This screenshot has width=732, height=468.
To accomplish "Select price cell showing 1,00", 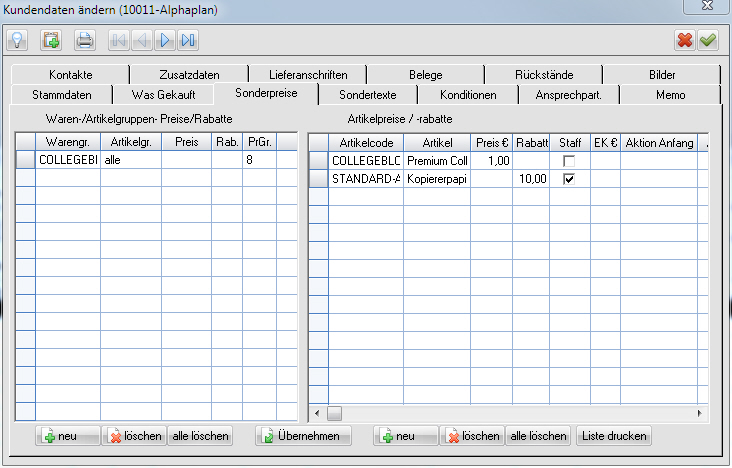I will [x=492, y=161].
